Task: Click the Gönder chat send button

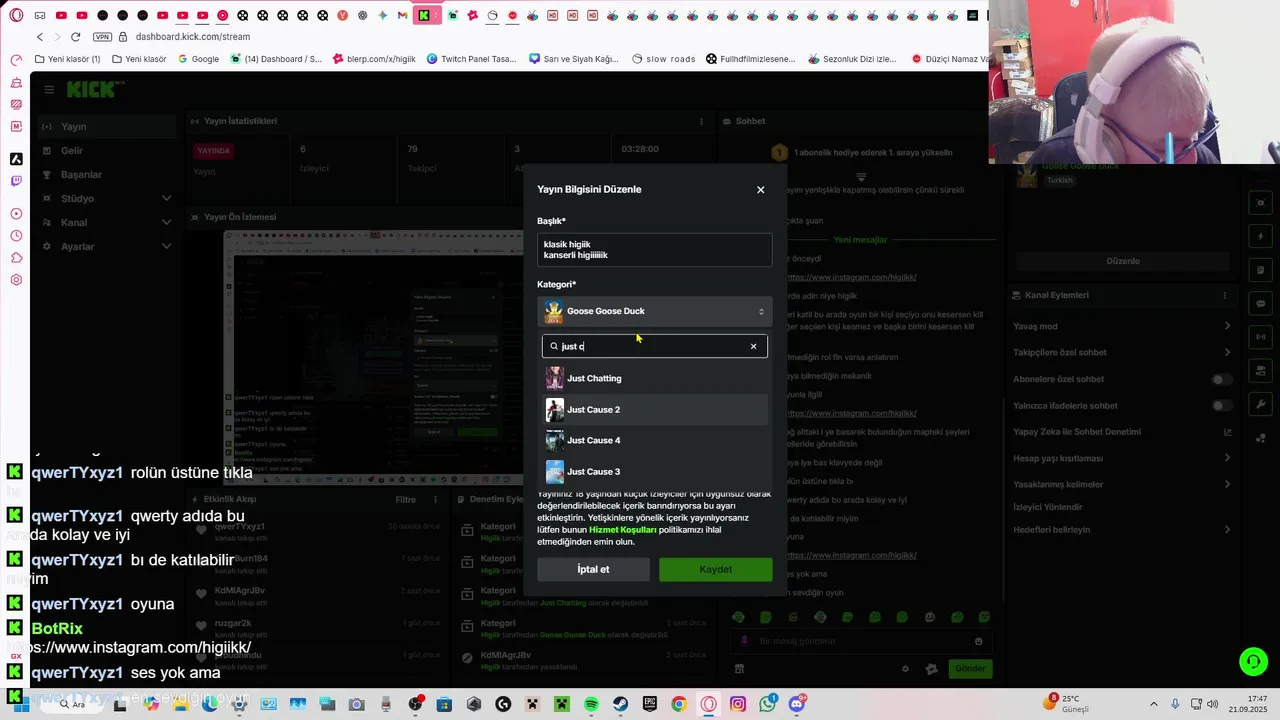Action: click(x=970, y=669)
